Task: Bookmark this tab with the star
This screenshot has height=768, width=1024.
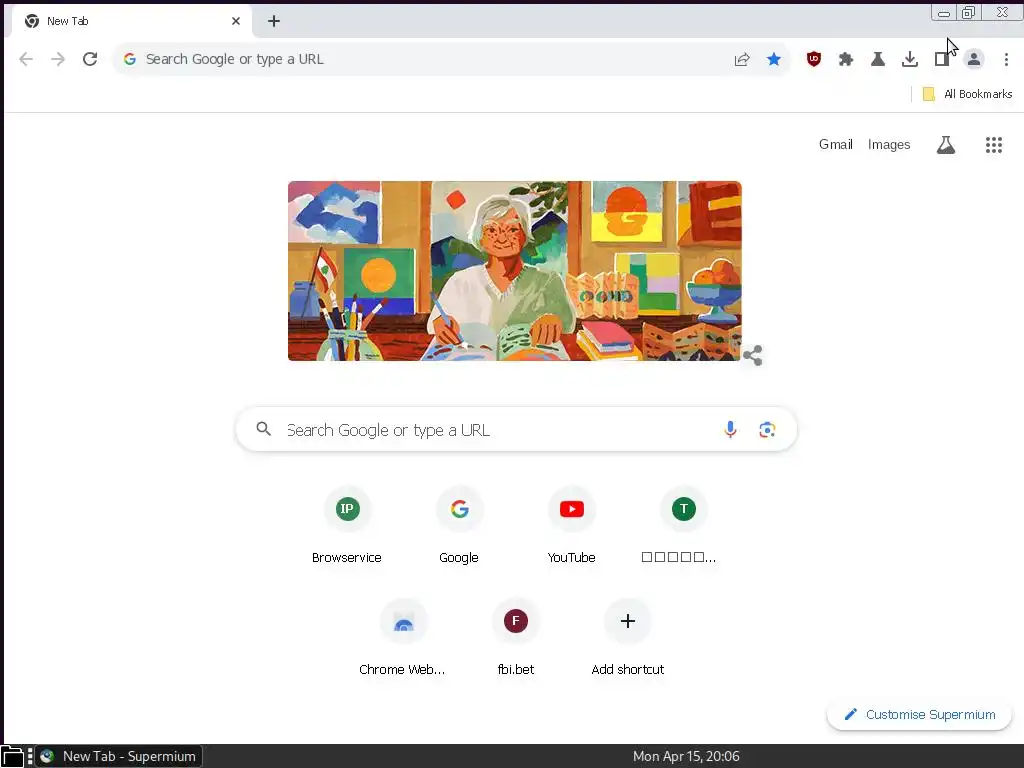Action: pyautogui.click(x=774, y=59)
